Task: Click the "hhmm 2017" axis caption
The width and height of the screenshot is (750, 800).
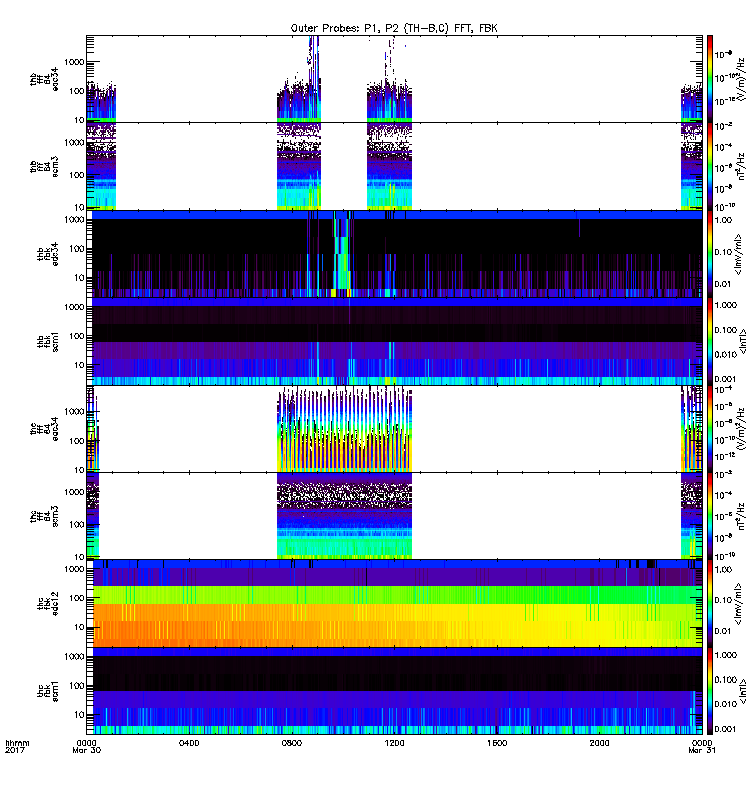Action: click(17, 746)
